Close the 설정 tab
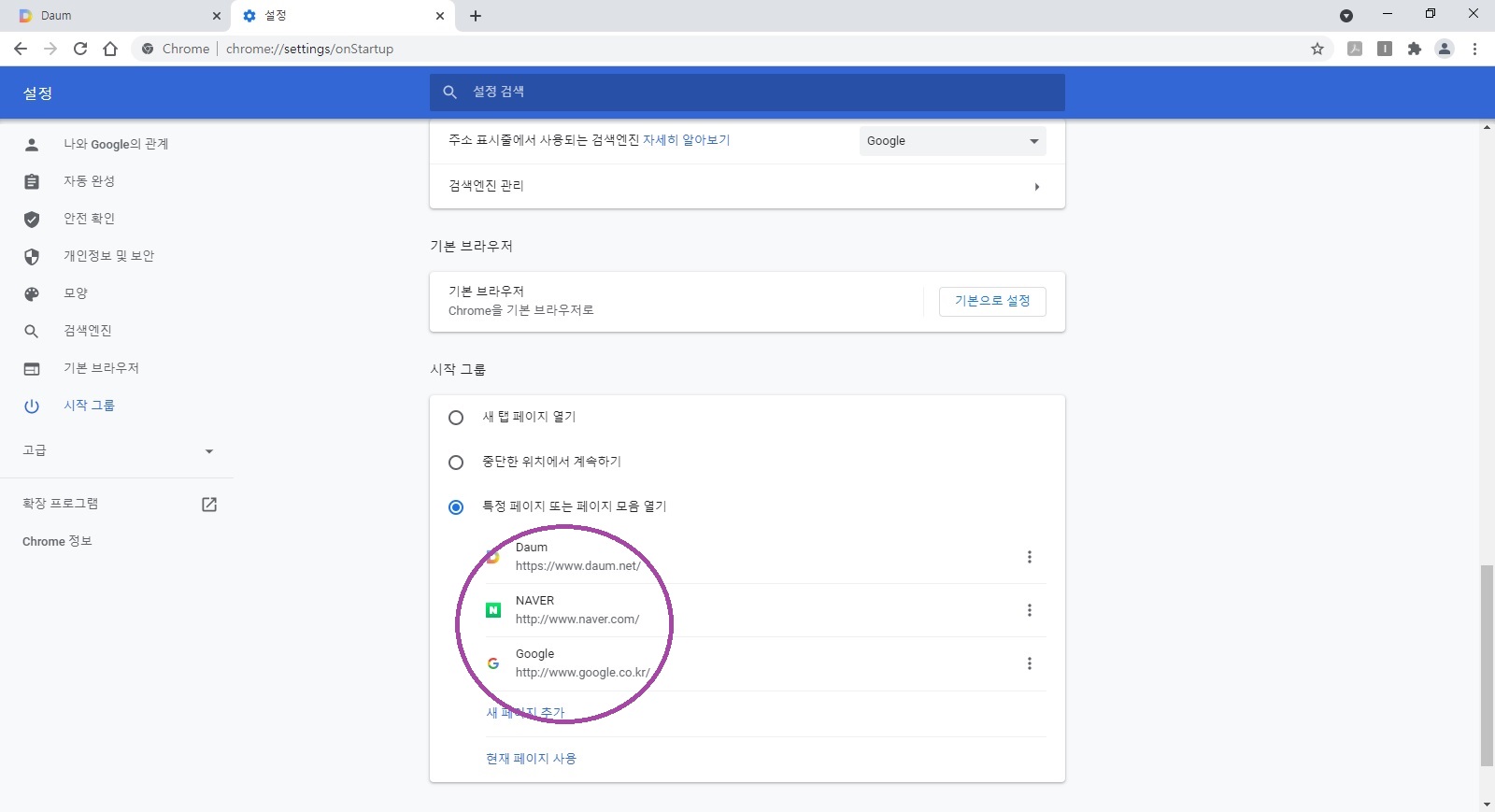This screenshot has width=1495, height=812. pos(440,16)
